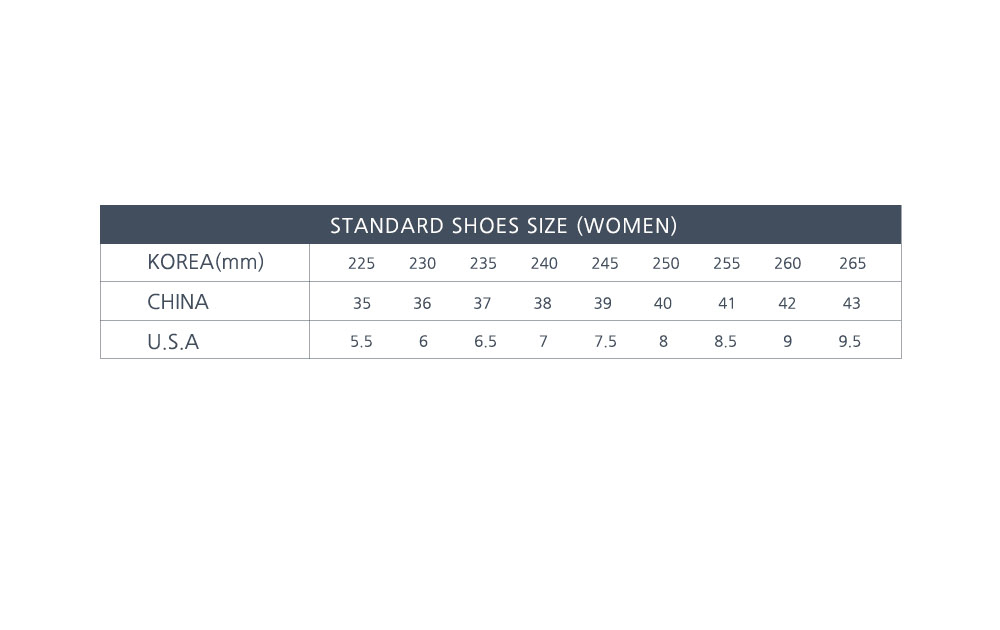Pick Korea size 230 in the table
The image size is (1000, 630).
(422, 264)
